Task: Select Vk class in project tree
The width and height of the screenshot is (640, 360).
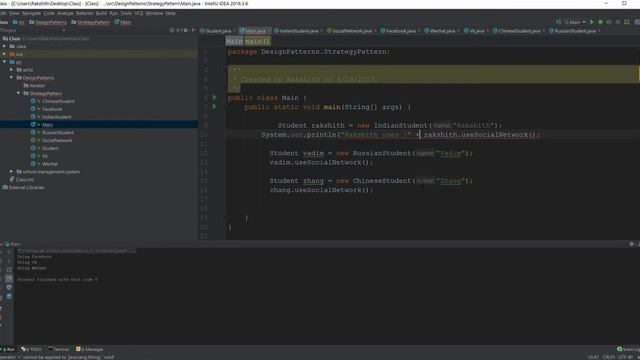Action: (x=44, y=156)
